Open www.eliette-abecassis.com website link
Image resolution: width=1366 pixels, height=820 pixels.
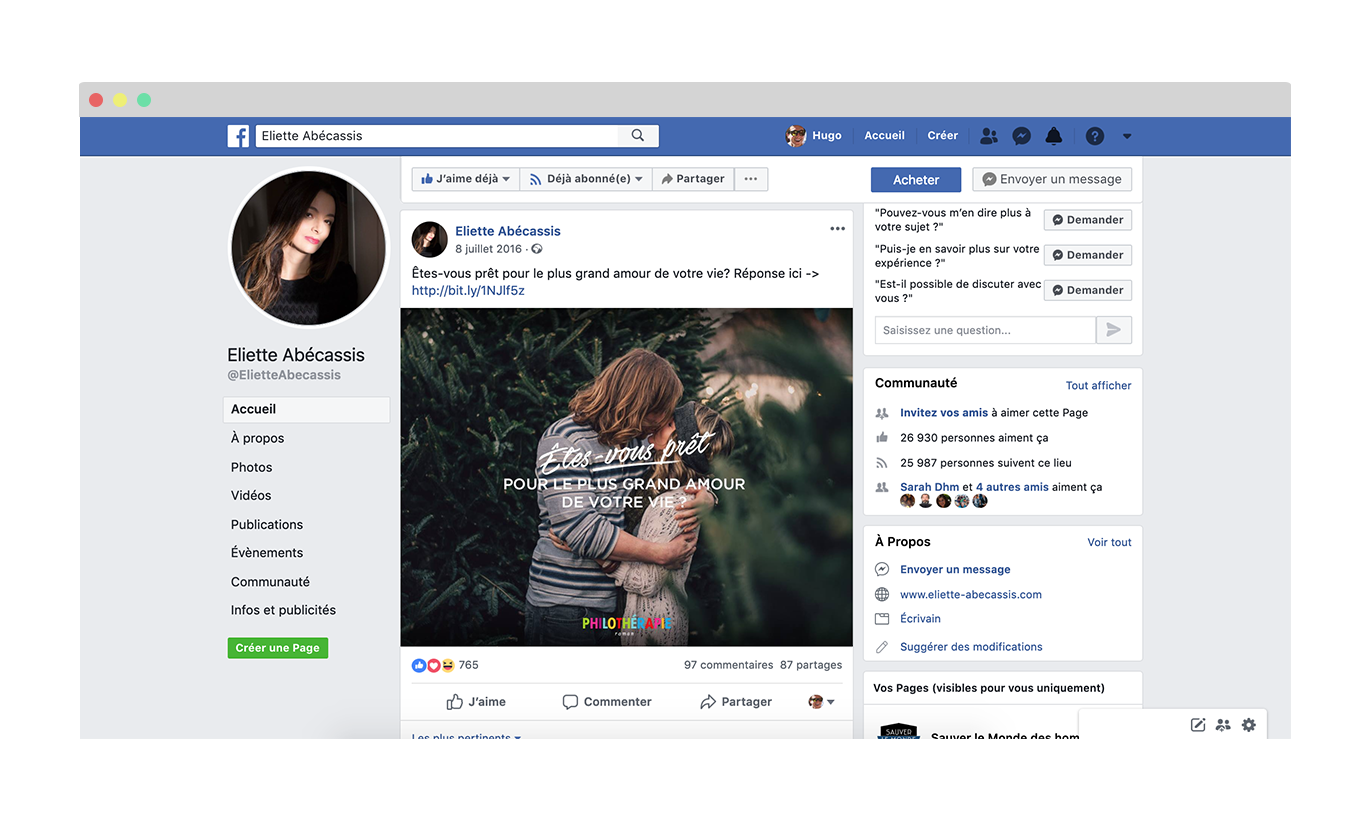click(971, 594)
